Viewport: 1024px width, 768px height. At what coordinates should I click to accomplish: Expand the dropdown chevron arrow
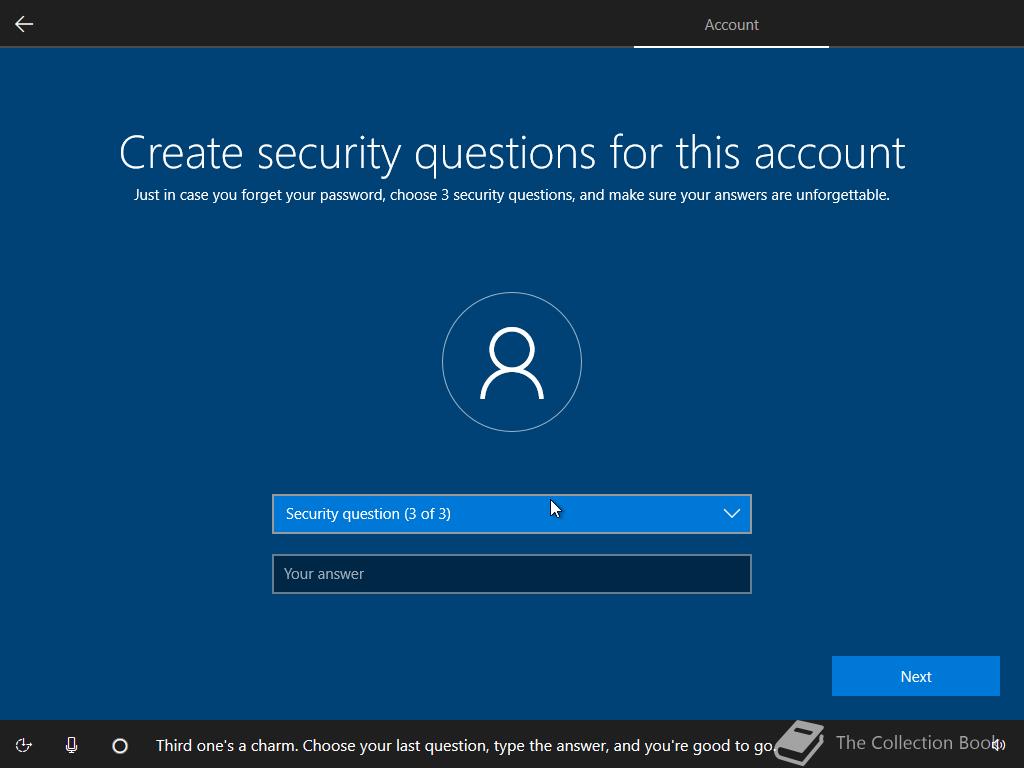click(x=731, y=514)
